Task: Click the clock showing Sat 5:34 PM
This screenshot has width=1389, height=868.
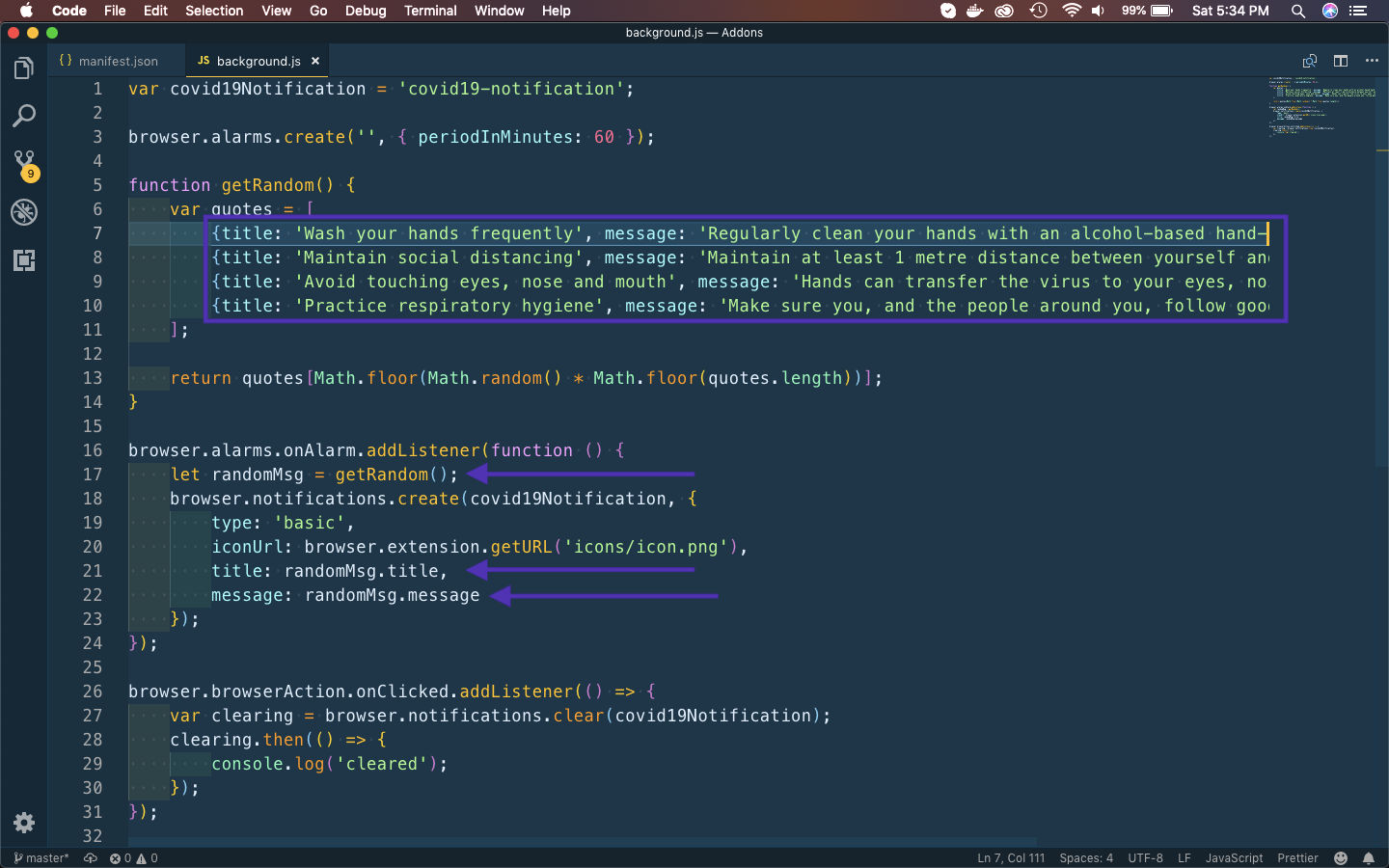Action: tap(1230, 11)
